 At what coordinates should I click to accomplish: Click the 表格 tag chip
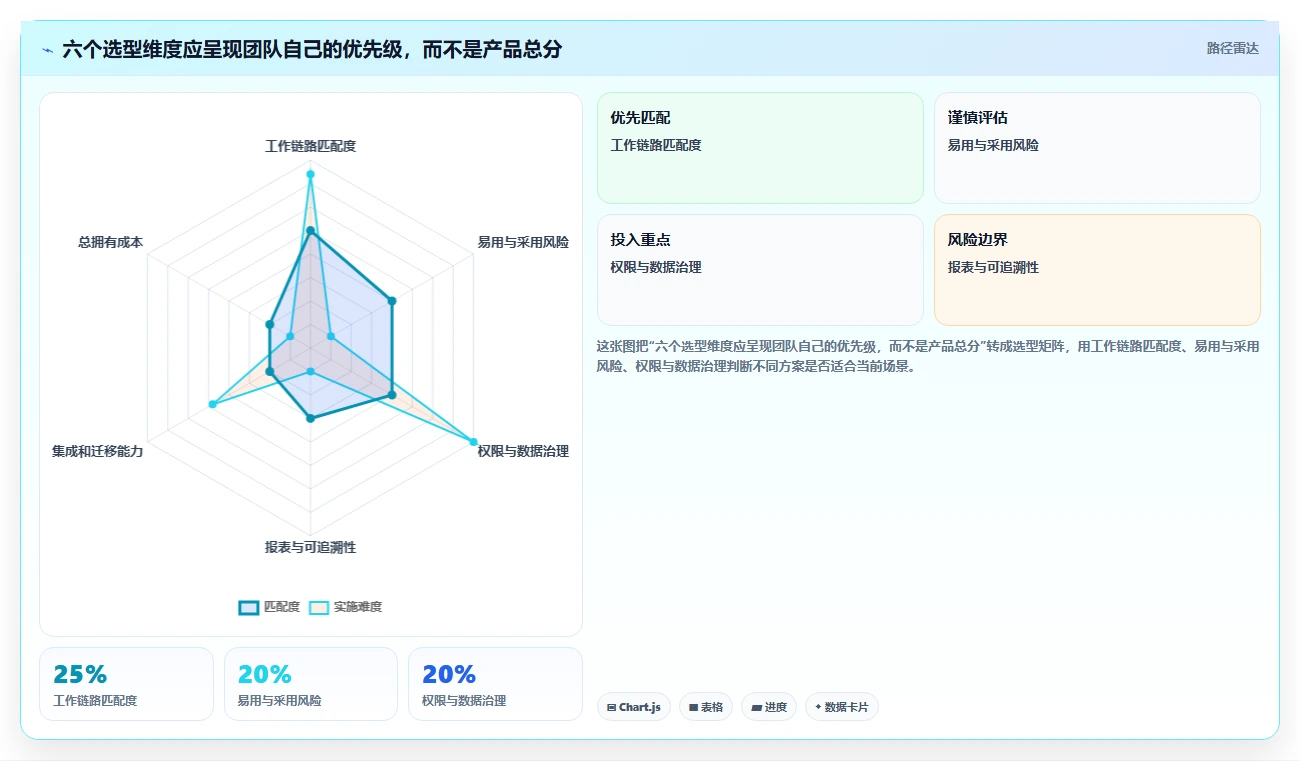coord(706,707)
